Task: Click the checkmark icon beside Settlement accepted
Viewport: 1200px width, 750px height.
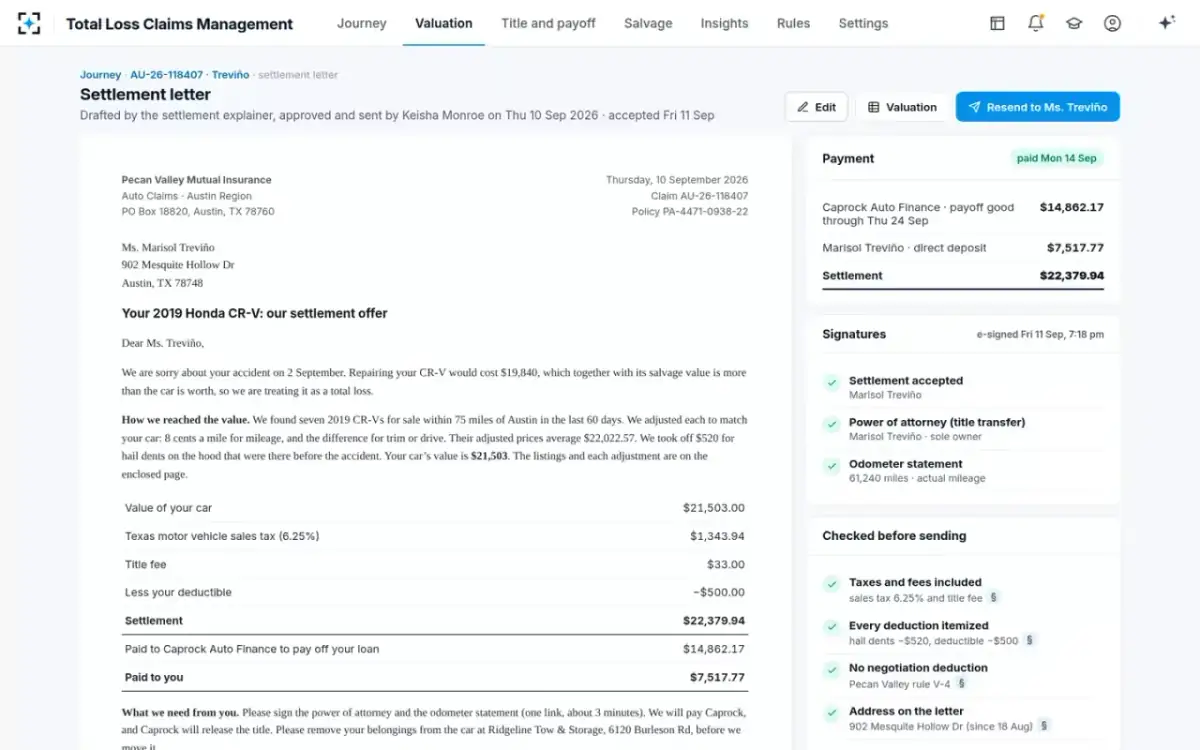Action: [x=831, y=382]
